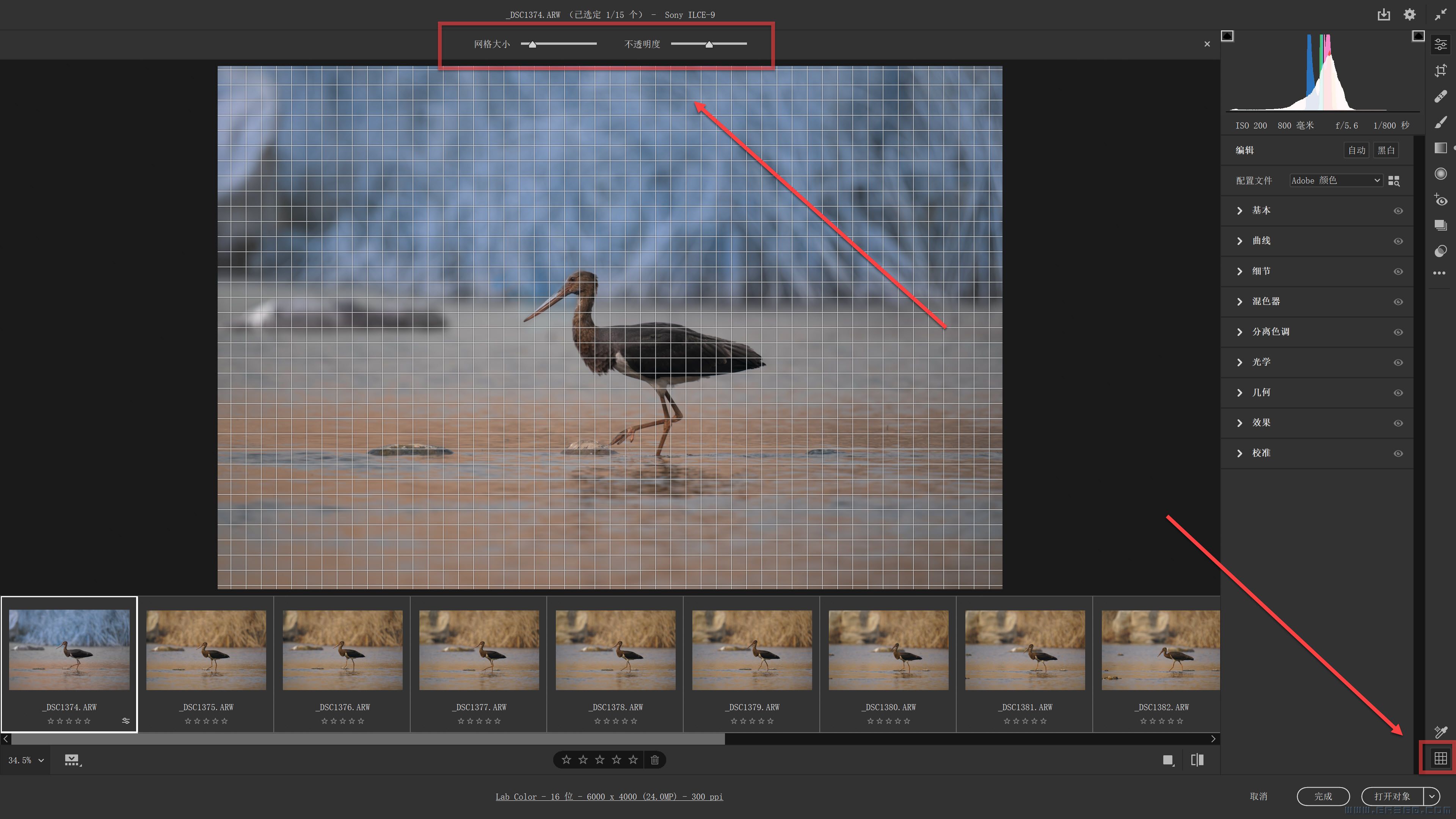Expand the 曲线 panel
This screenshot has height=819, width=1456.
pos(1239,242)
